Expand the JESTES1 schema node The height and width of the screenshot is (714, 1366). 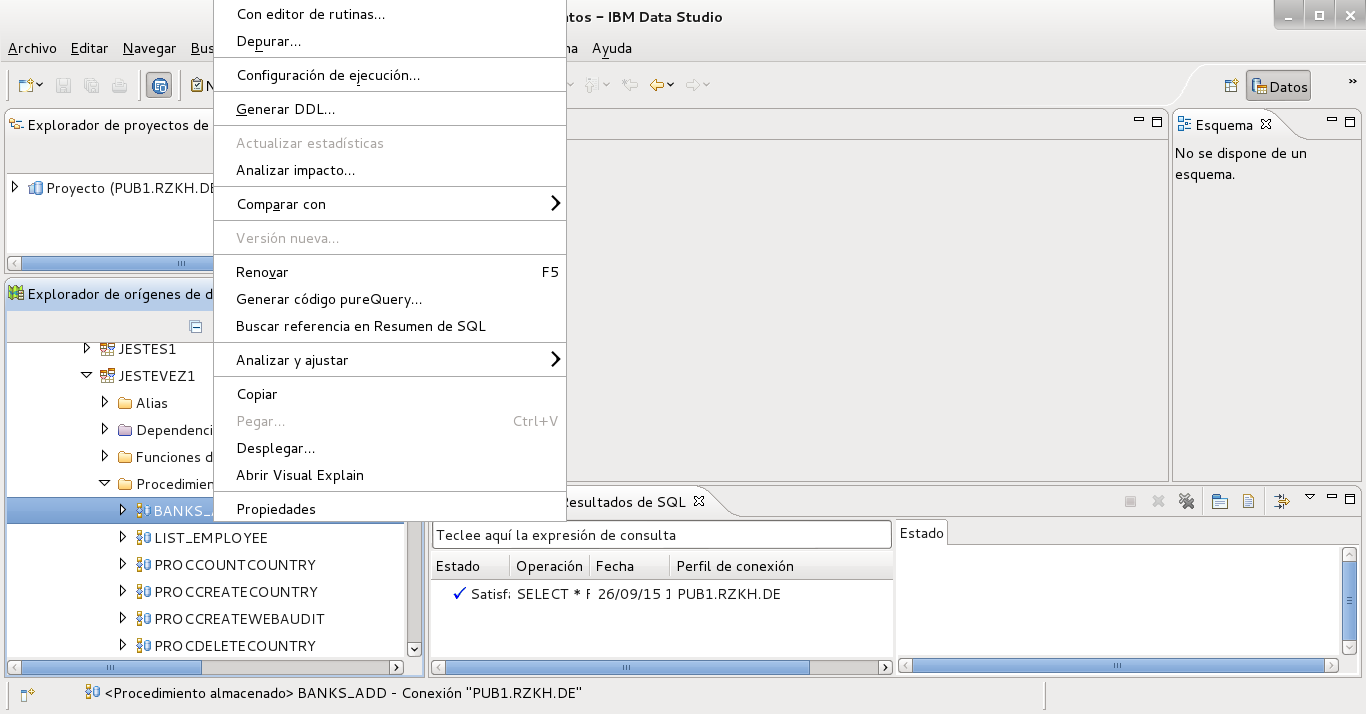tap(87, 348)
